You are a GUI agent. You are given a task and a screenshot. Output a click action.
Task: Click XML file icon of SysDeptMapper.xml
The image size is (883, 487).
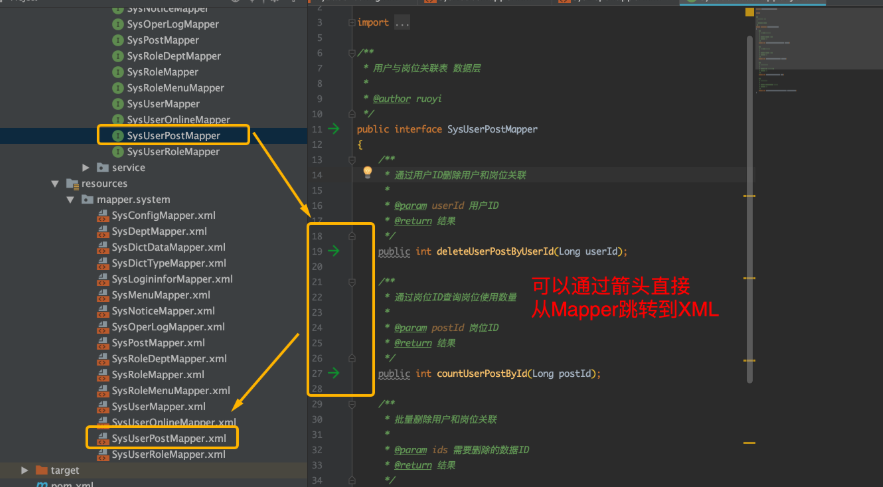102,231
